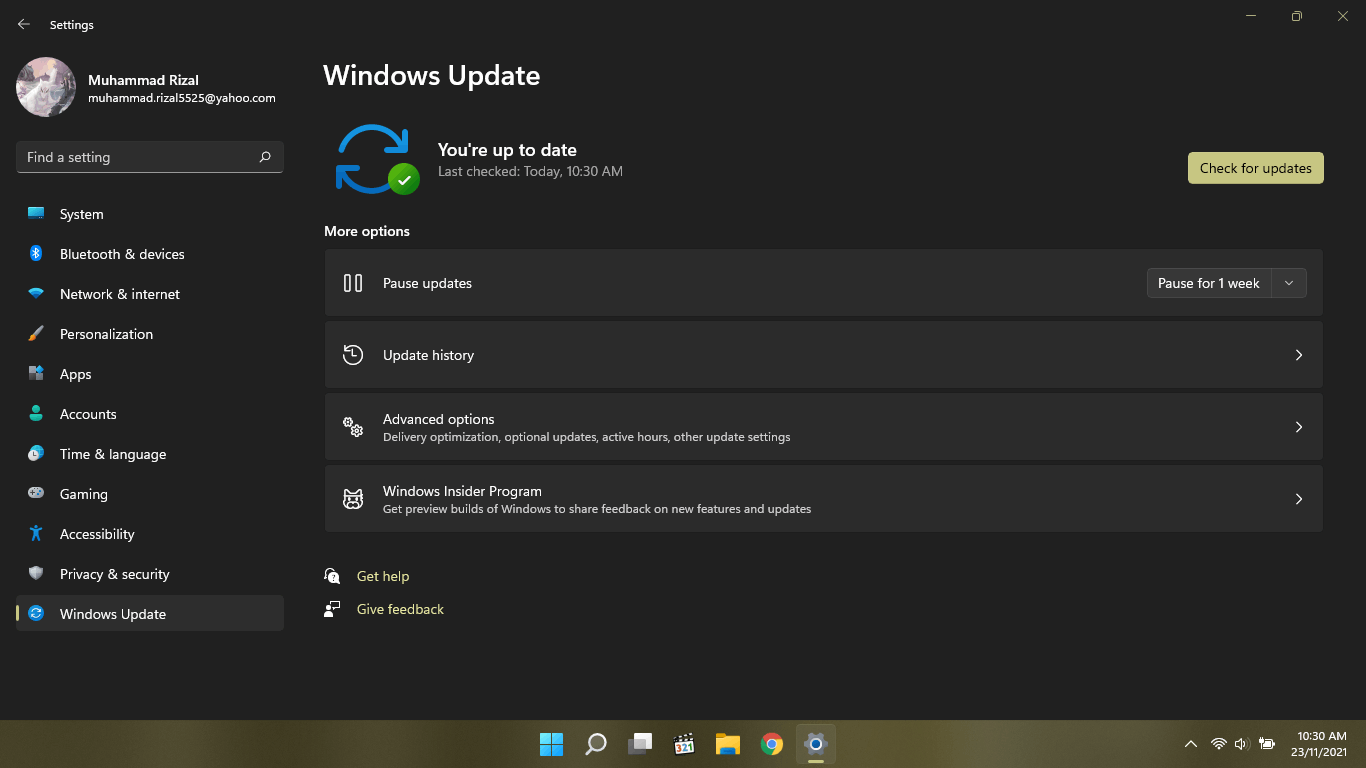Select Accessibility label in the sidebar
This screenshot has height=768, width=1366.
coord(97,534)
